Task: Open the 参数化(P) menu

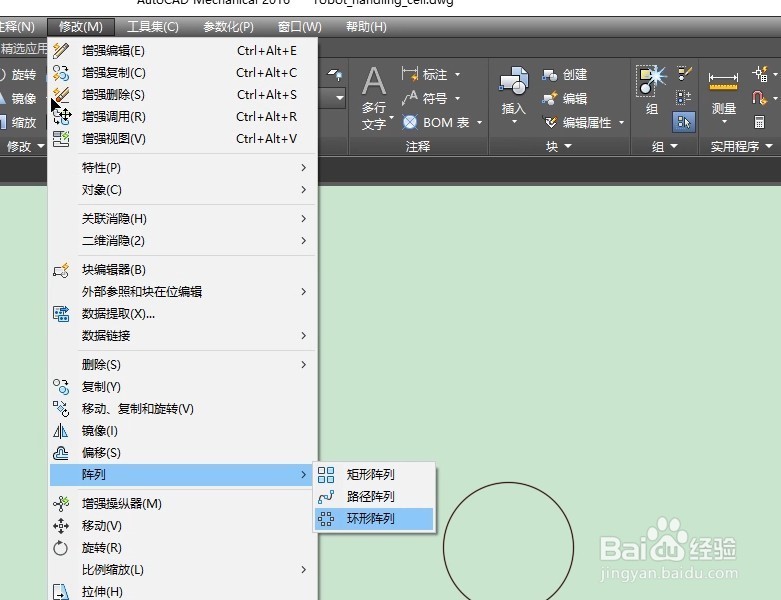Action: point(228,27)
